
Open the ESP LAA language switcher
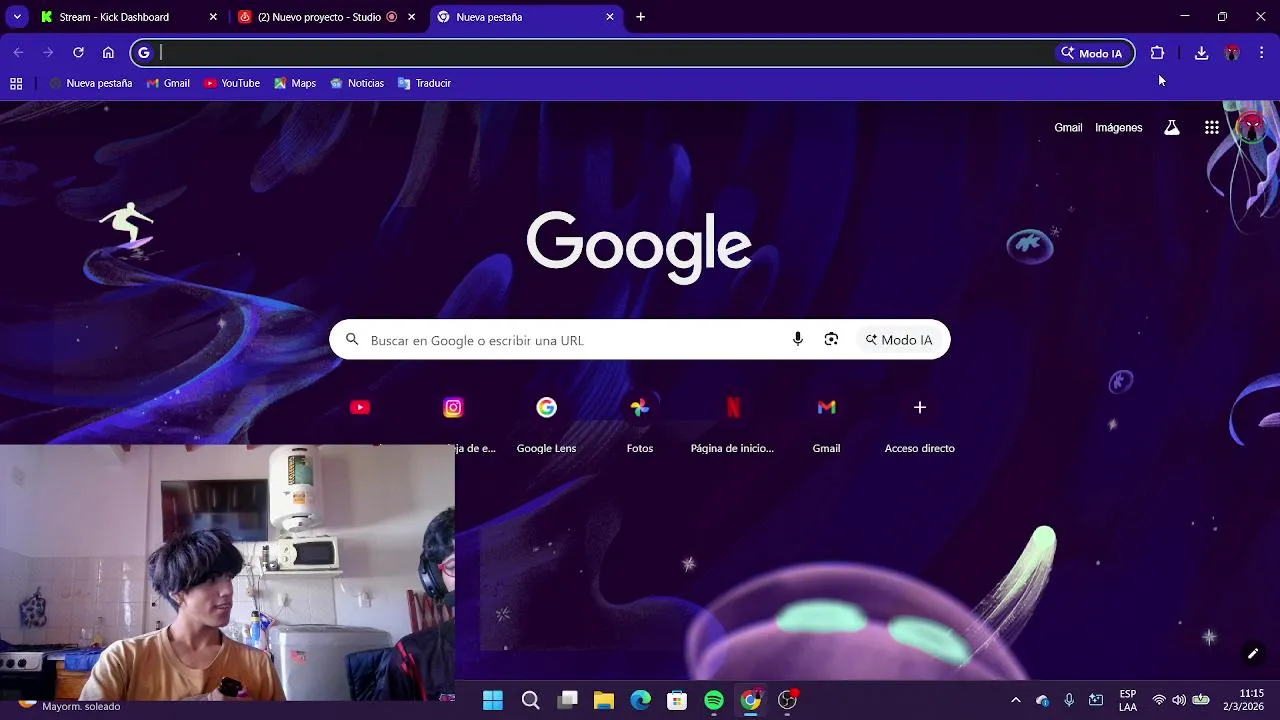(1128, 700)
